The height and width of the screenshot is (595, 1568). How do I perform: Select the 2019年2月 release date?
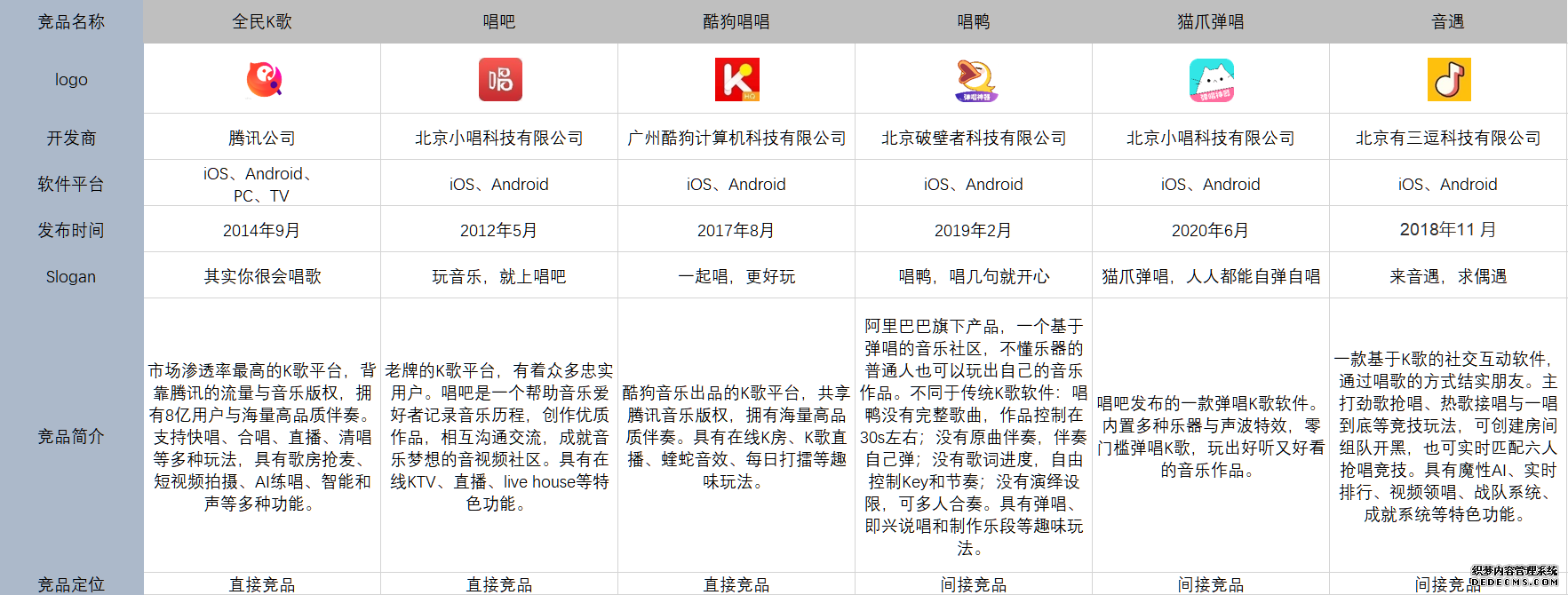(x=974, y=230)
